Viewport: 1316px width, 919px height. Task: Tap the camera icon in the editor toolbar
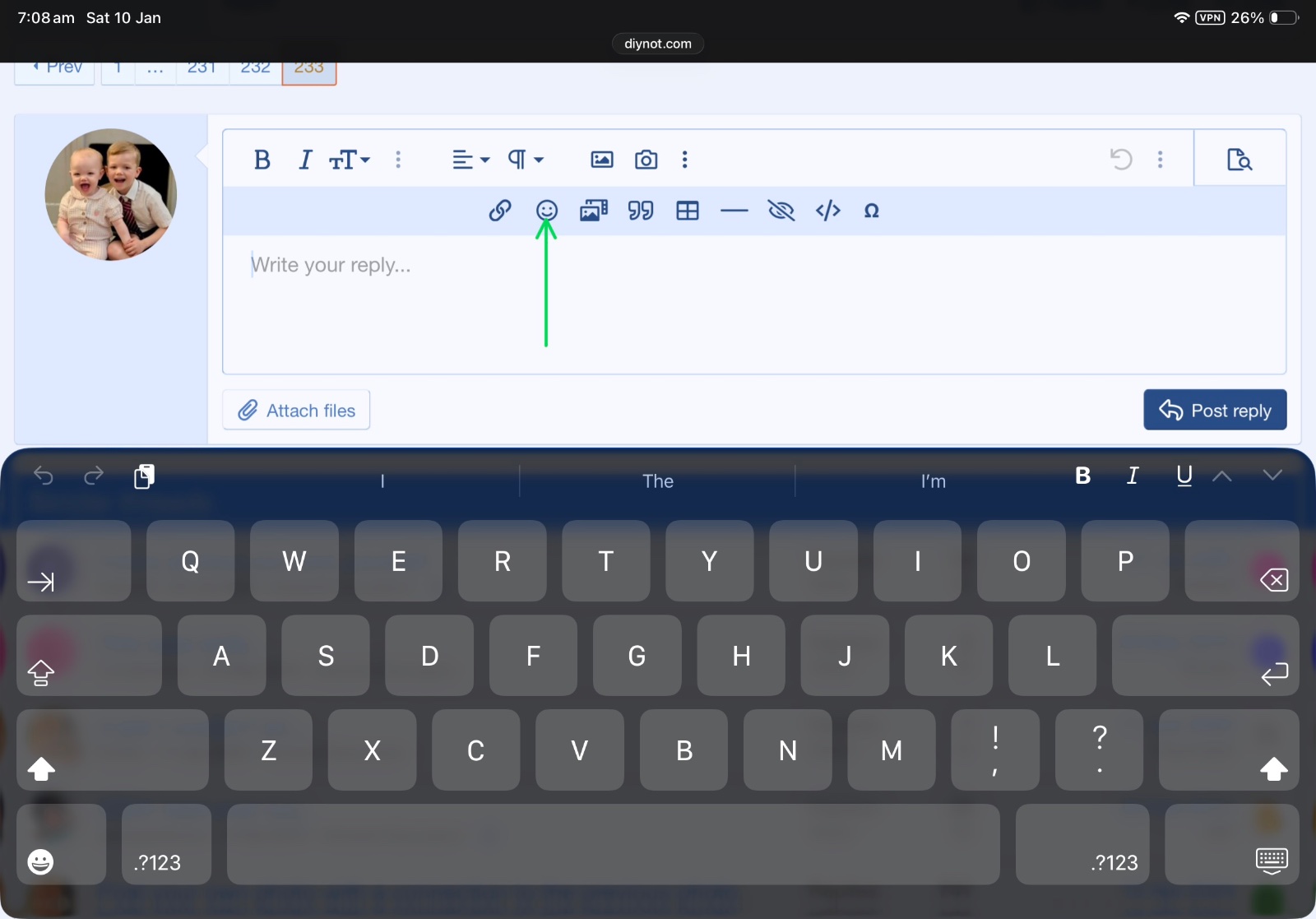(x=646, y=160)
